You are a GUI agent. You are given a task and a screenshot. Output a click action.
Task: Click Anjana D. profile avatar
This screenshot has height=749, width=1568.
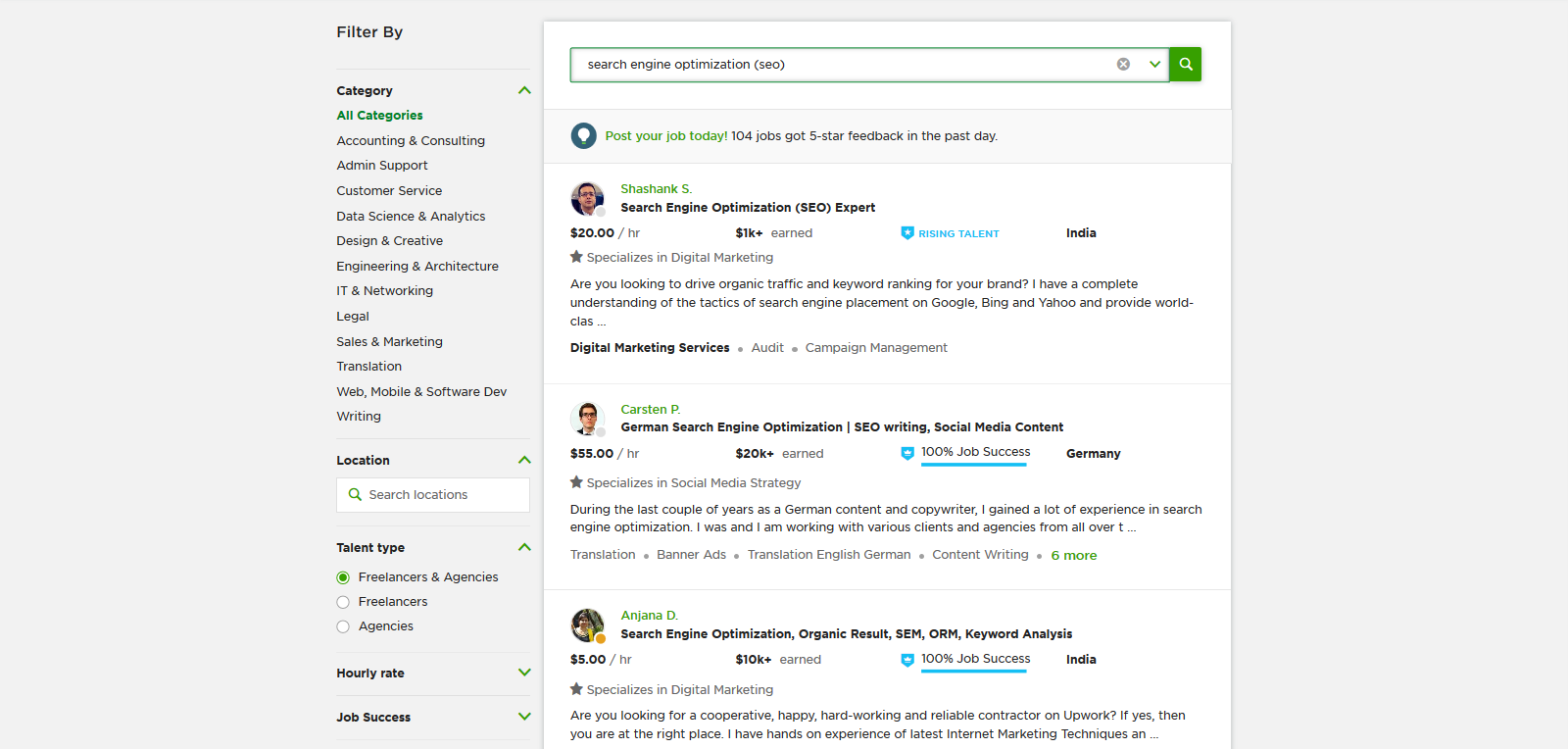[587, 624]
